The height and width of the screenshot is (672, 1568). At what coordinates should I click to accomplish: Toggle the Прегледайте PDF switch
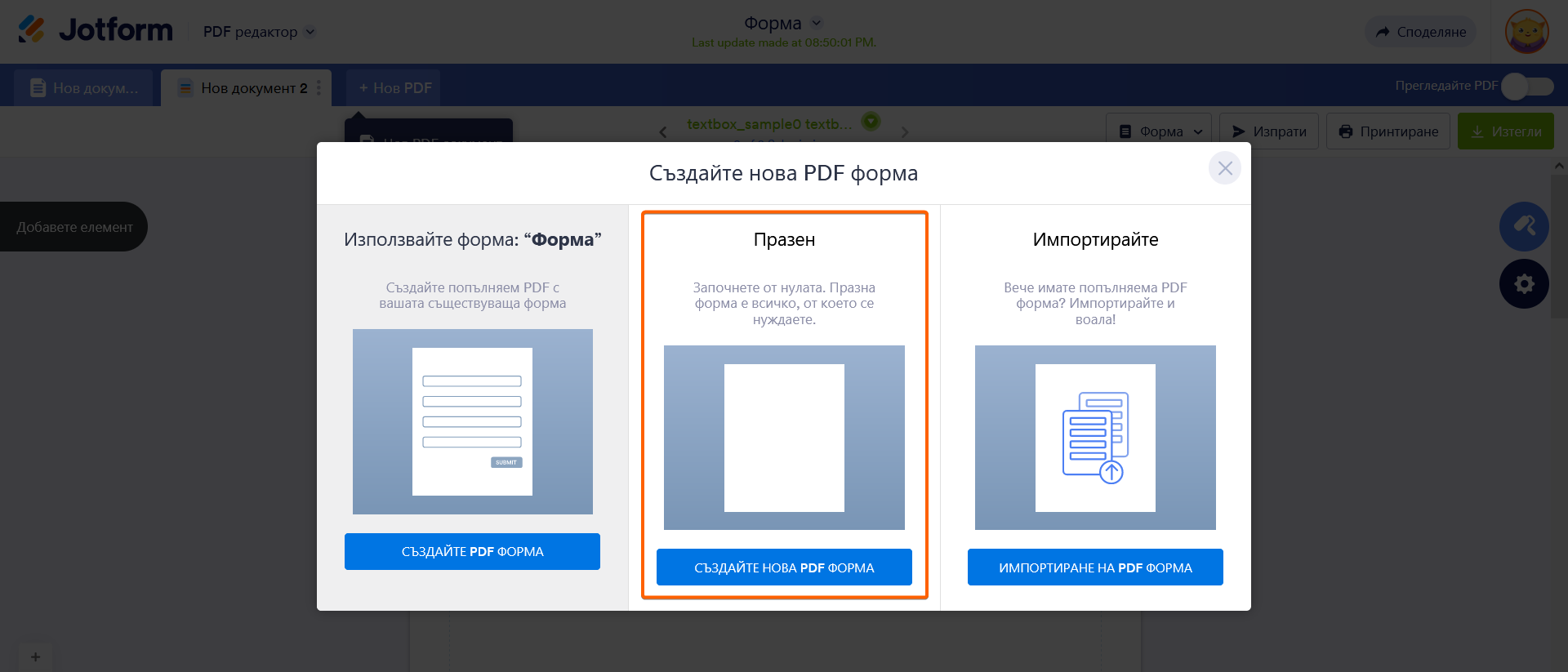1527,86
